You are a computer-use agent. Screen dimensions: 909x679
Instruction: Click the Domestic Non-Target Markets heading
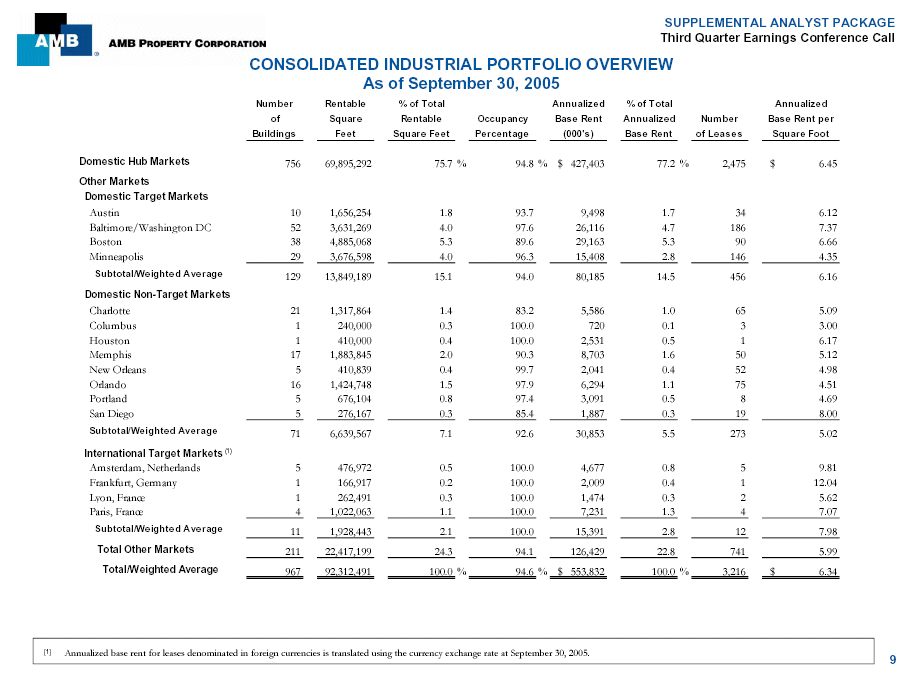coord(157,294)
